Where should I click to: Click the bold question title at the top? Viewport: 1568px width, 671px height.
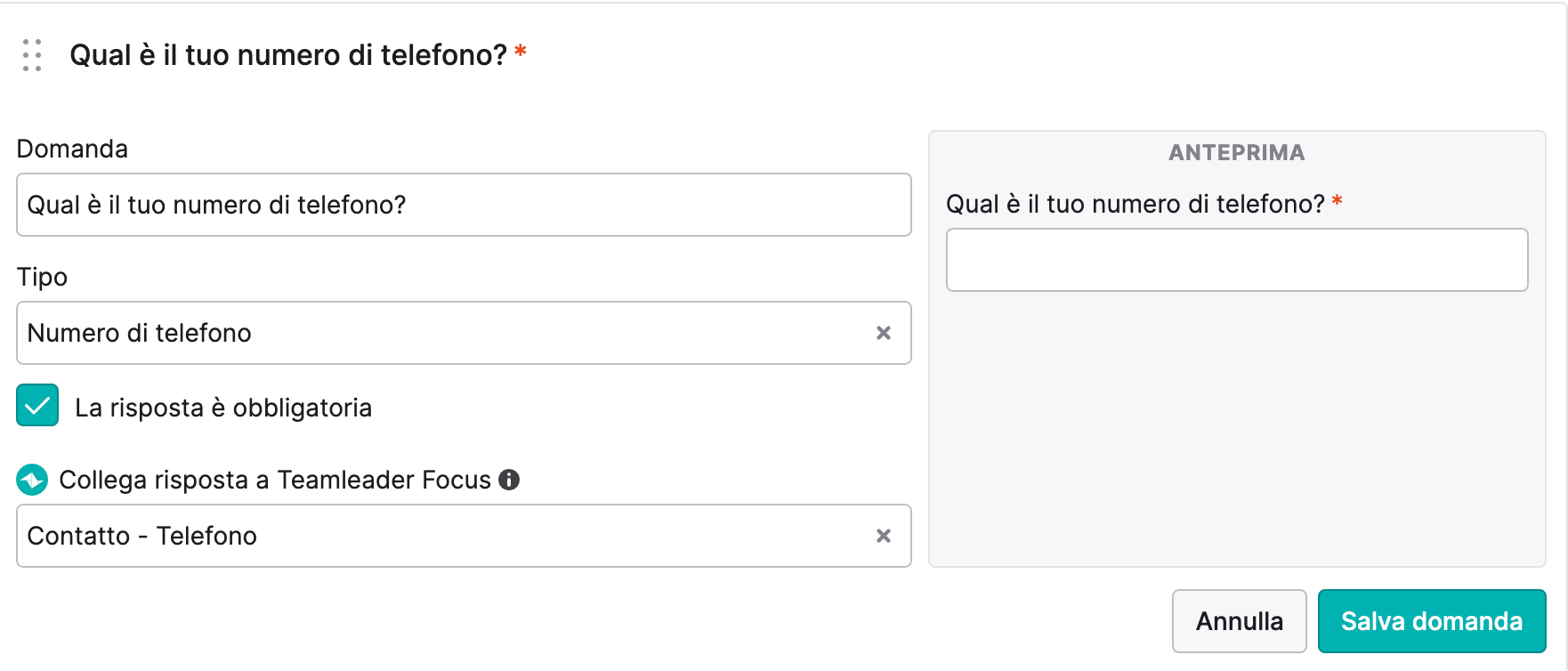pyautogui.click(x=288, y=55)
